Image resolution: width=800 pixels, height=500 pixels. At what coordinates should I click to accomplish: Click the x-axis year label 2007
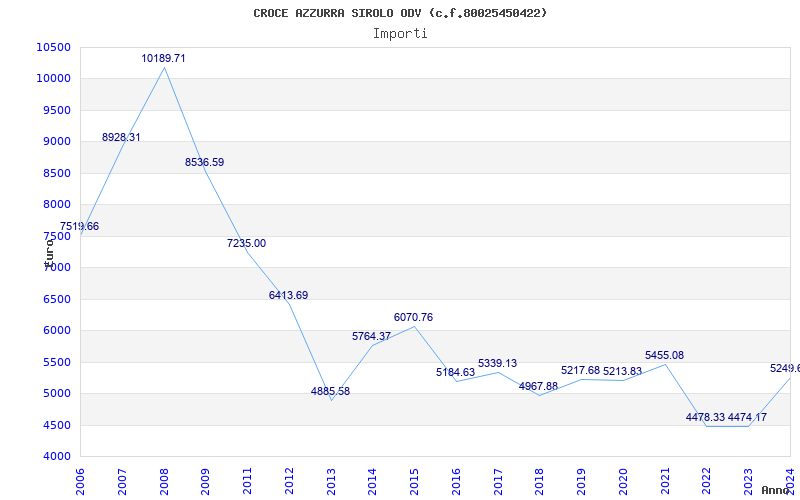point(122,481)
